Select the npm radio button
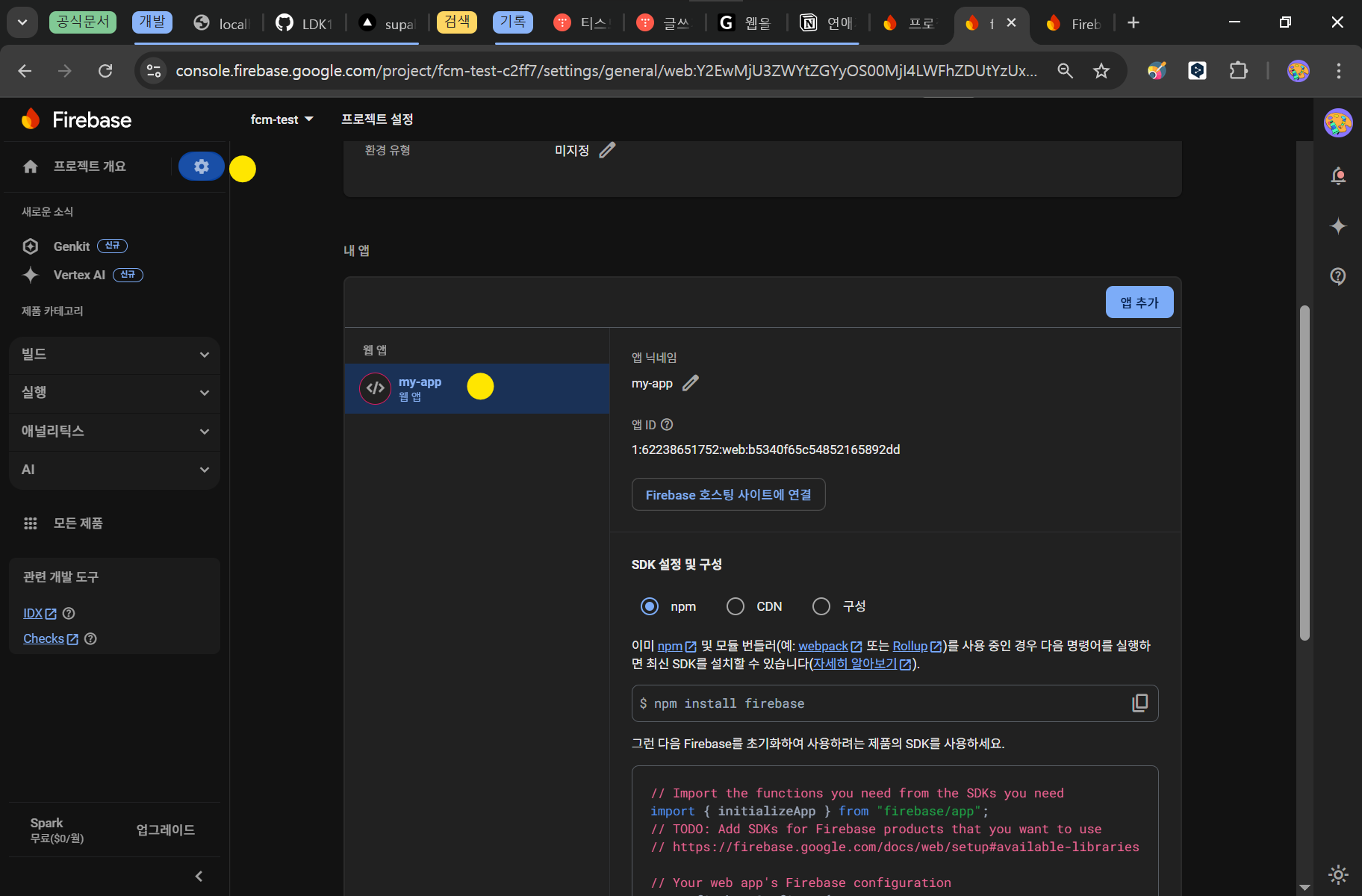The image size is (1362, 896). tap(650, 606)
